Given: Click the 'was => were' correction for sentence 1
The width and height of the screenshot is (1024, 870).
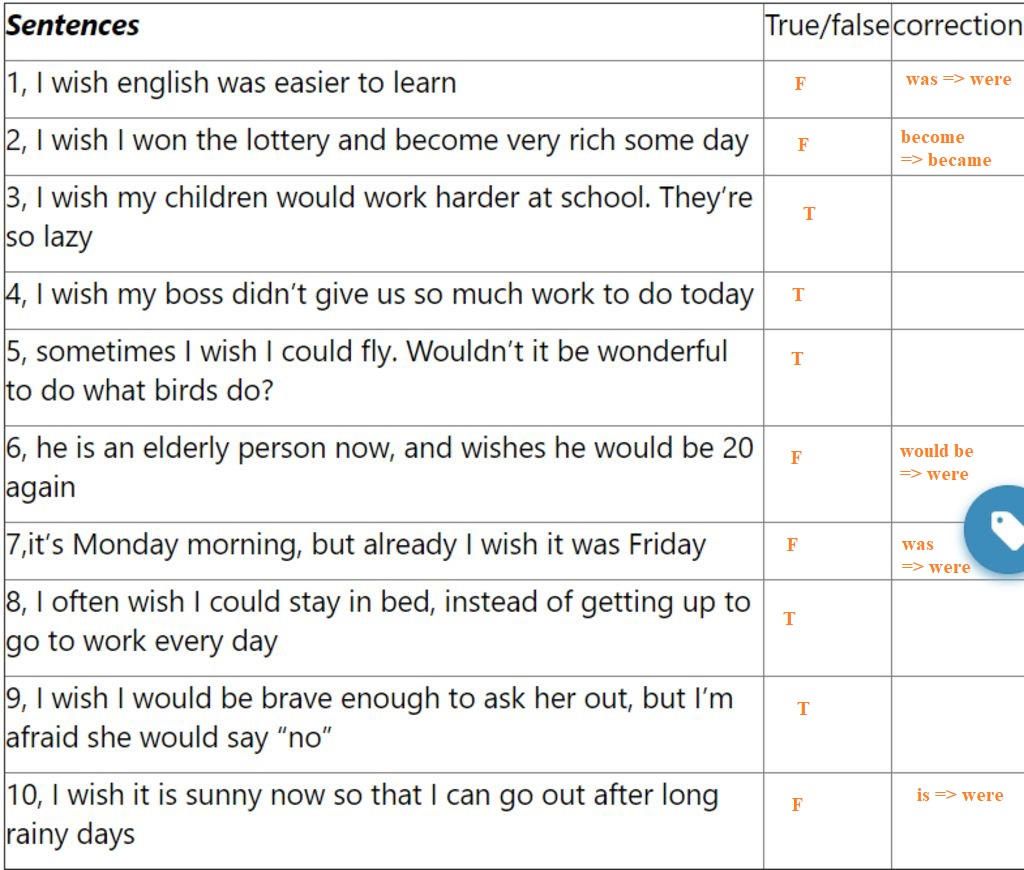Looking at the screenshot, I should pos(958,80).
